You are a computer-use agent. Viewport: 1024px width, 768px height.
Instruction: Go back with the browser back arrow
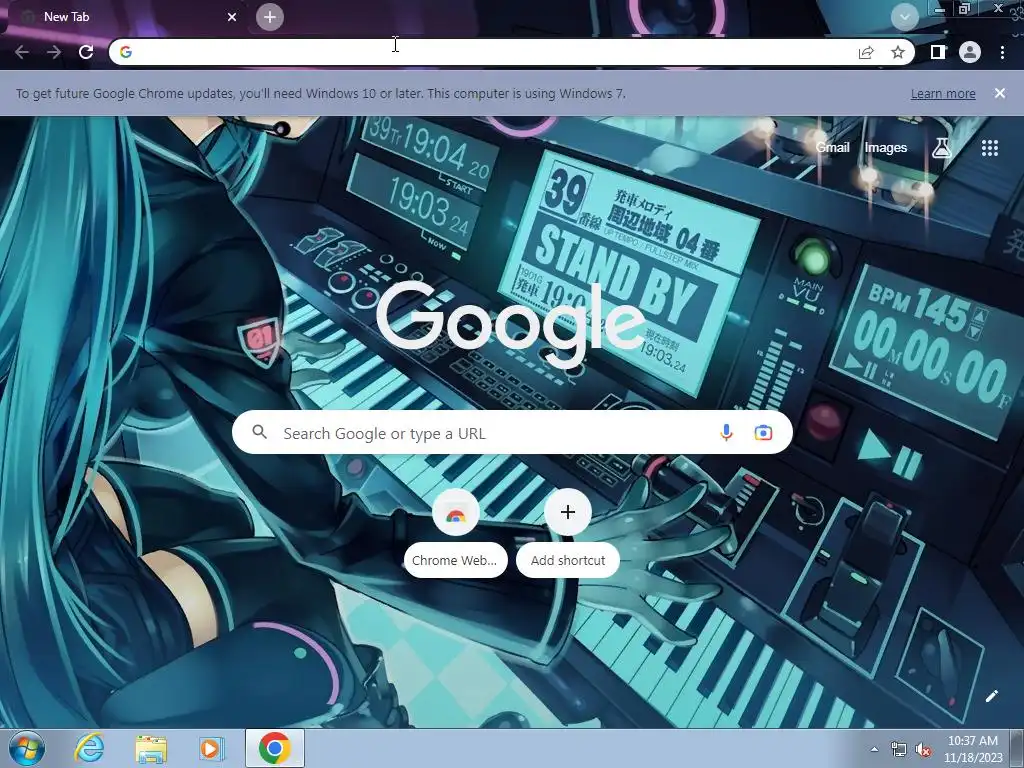[22, 52]
